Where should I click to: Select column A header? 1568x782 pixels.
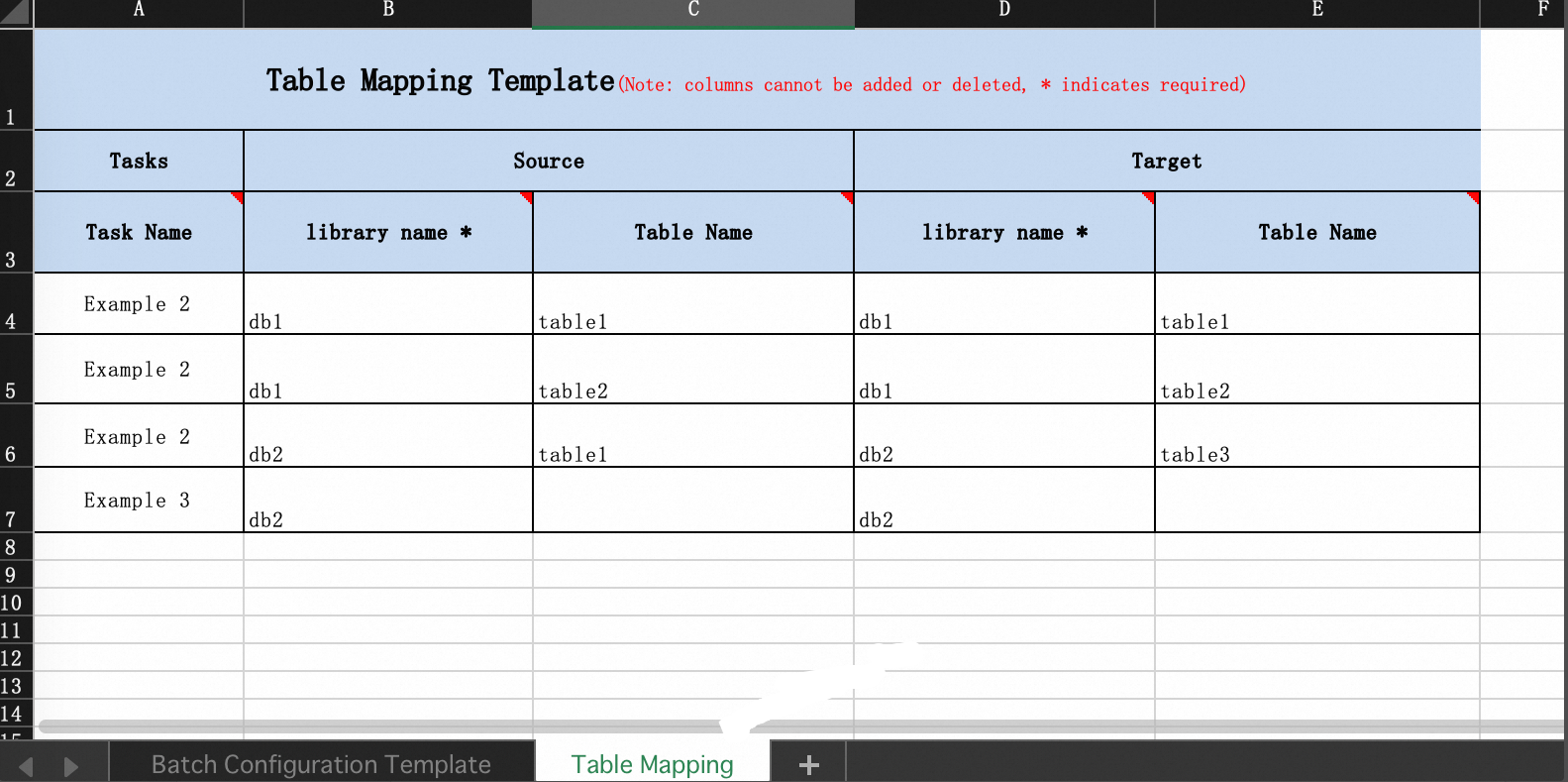(139, 10)
